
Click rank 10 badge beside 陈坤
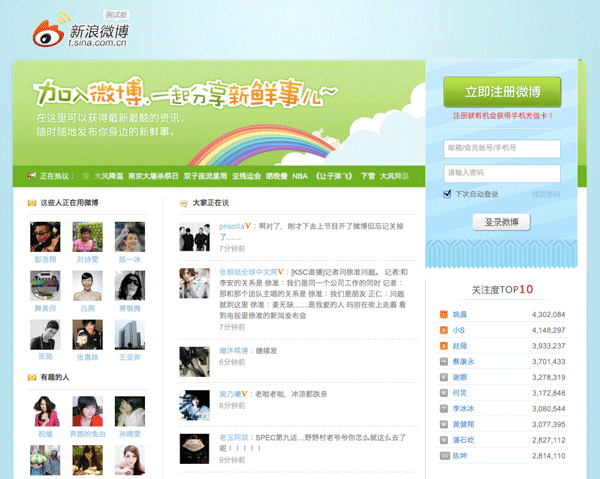(x=444, y=456)
